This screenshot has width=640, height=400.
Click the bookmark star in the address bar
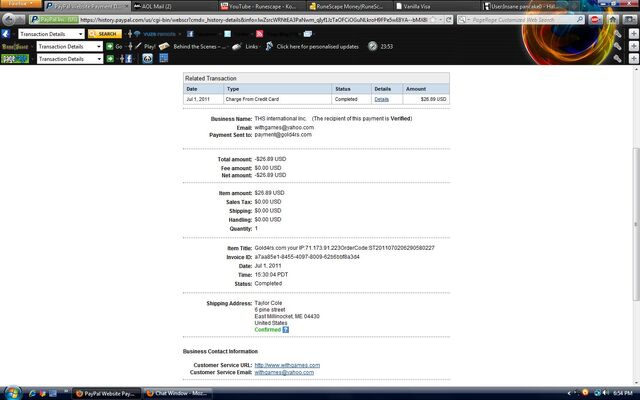pyautogui.click(x=433, y=19)
